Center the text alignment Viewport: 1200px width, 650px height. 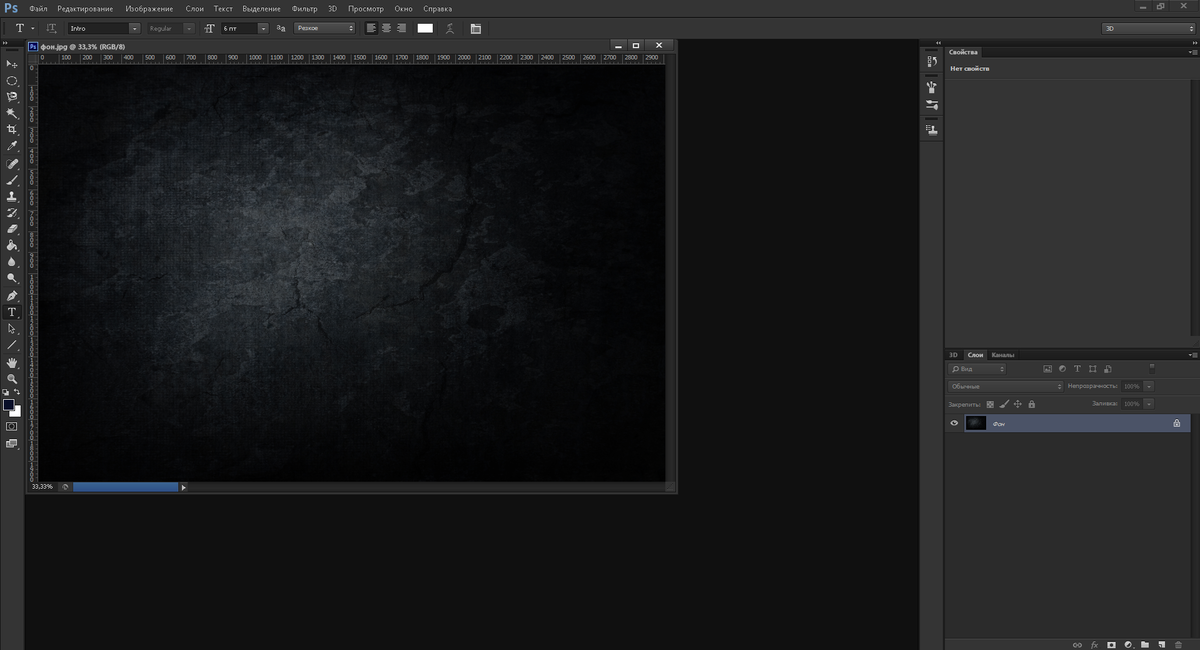click(x=386, y=28)
